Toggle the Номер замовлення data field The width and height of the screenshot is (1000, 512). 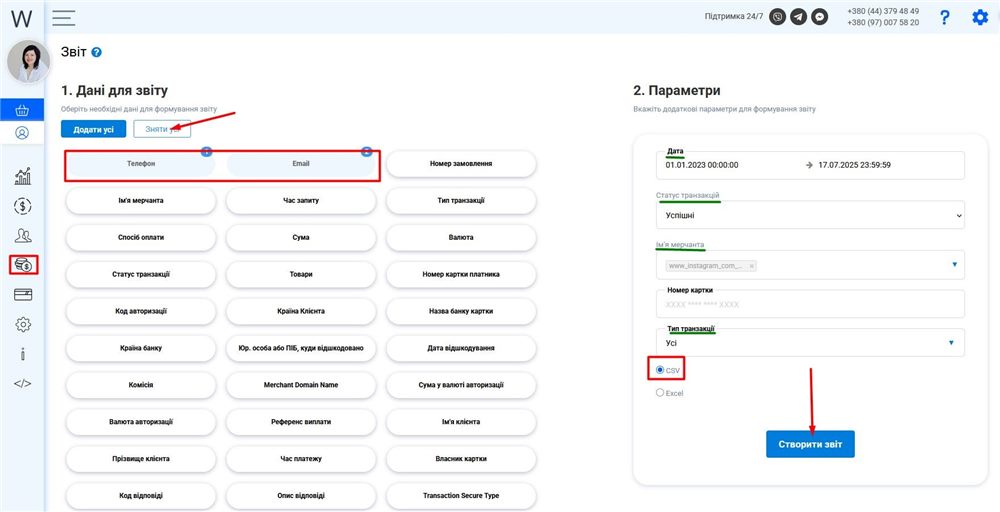(x=461, y=164)
